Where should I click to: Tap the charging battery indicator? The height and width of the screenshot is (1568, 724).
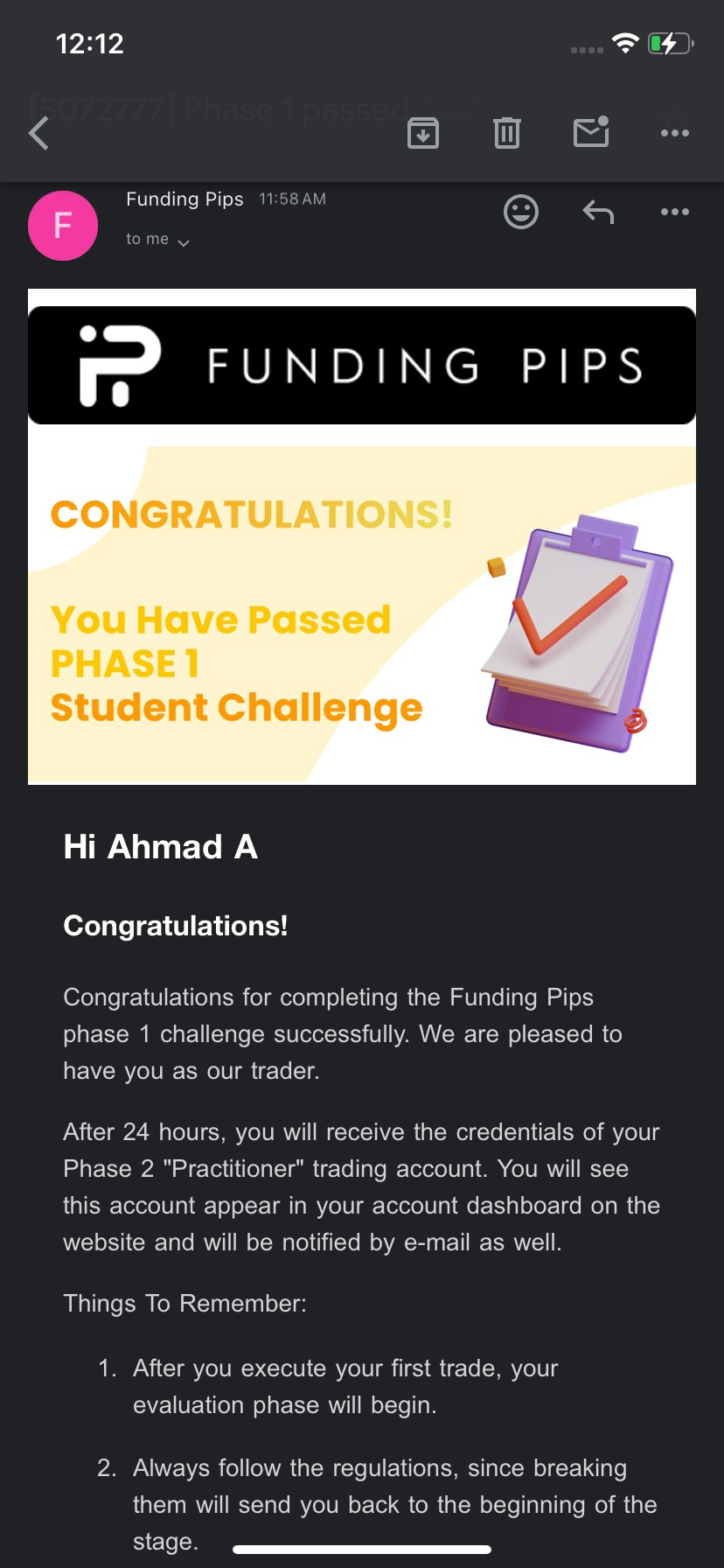click(670, 43)
